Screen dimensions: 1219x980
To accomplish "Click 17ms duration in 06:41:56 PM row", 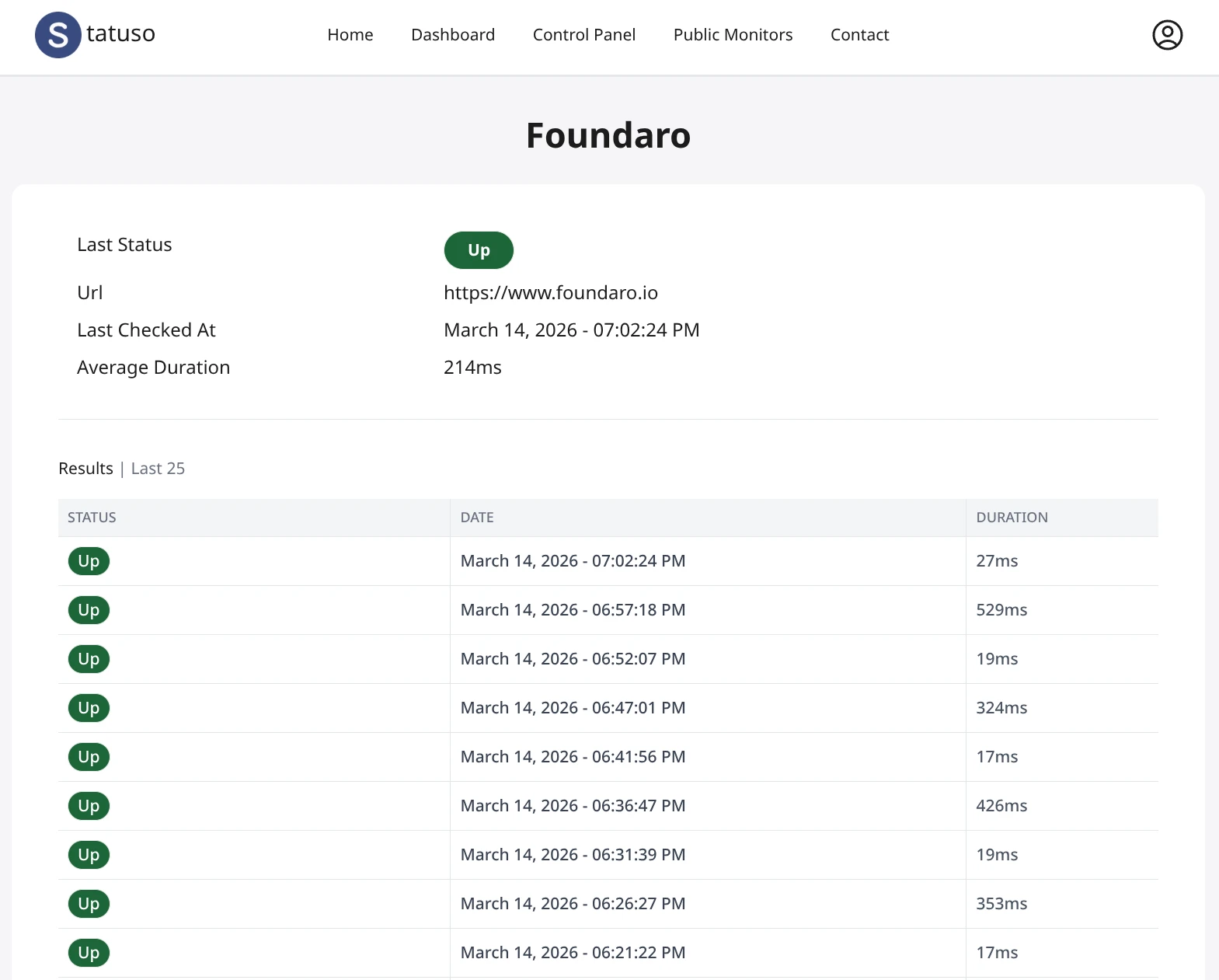I will pyautogui.click(x=997, y=757).
